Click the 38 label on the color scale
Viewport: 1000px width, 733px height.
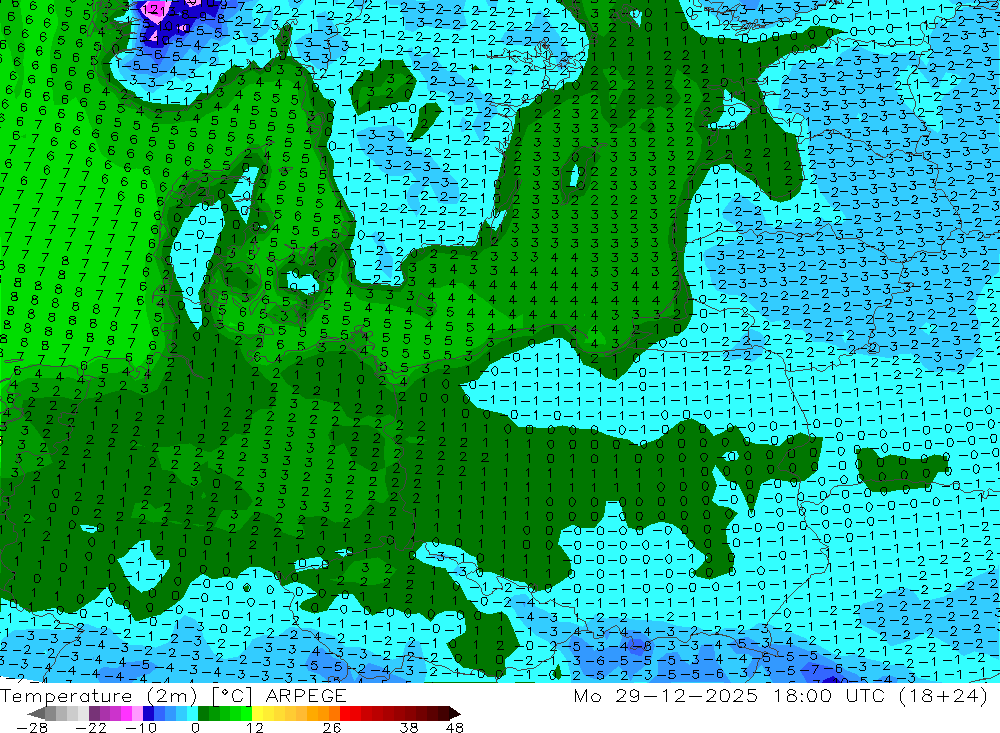[x=409, y=728]
